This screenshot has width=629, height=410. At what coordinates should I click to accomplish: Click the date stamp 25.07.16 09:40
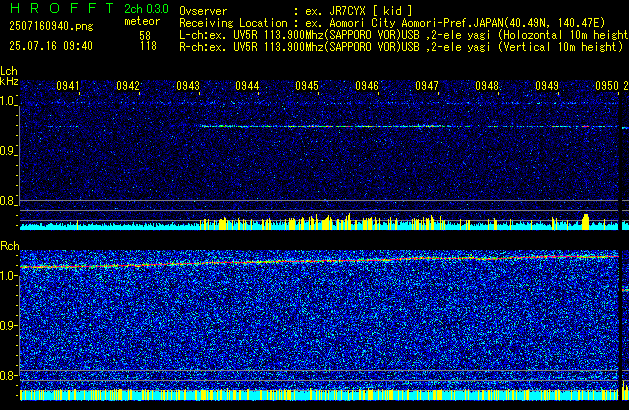tap(51, 46)
